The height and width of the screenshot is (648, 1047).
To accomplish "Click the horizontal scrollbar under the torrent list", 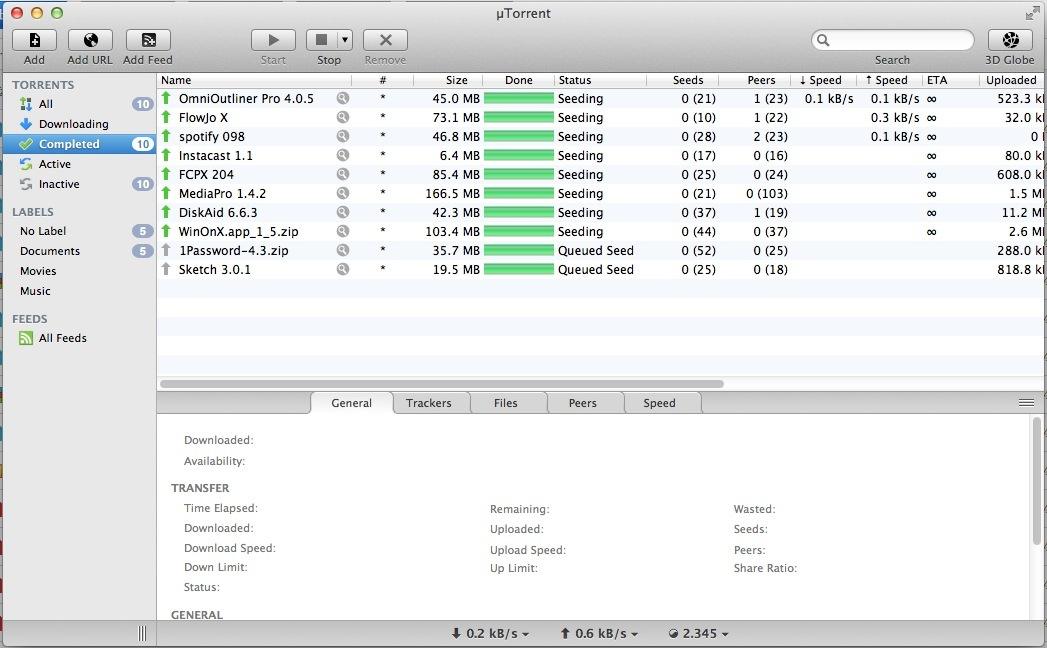I will pos(441,384).
